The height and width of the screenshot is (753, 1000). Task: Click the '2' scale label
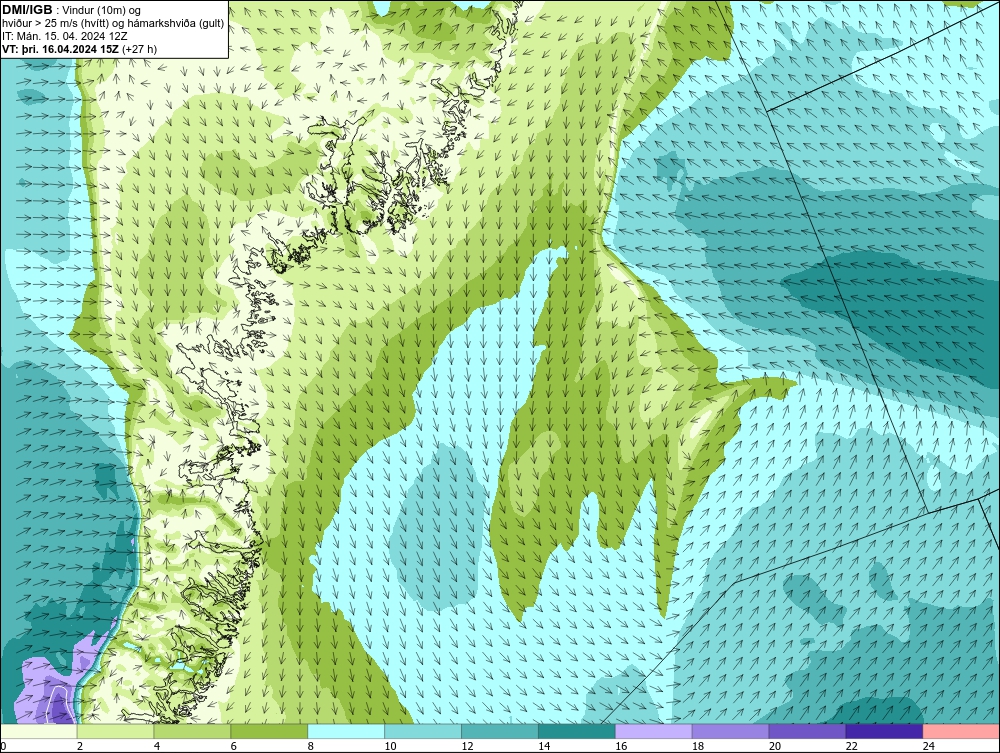(80, 746)
